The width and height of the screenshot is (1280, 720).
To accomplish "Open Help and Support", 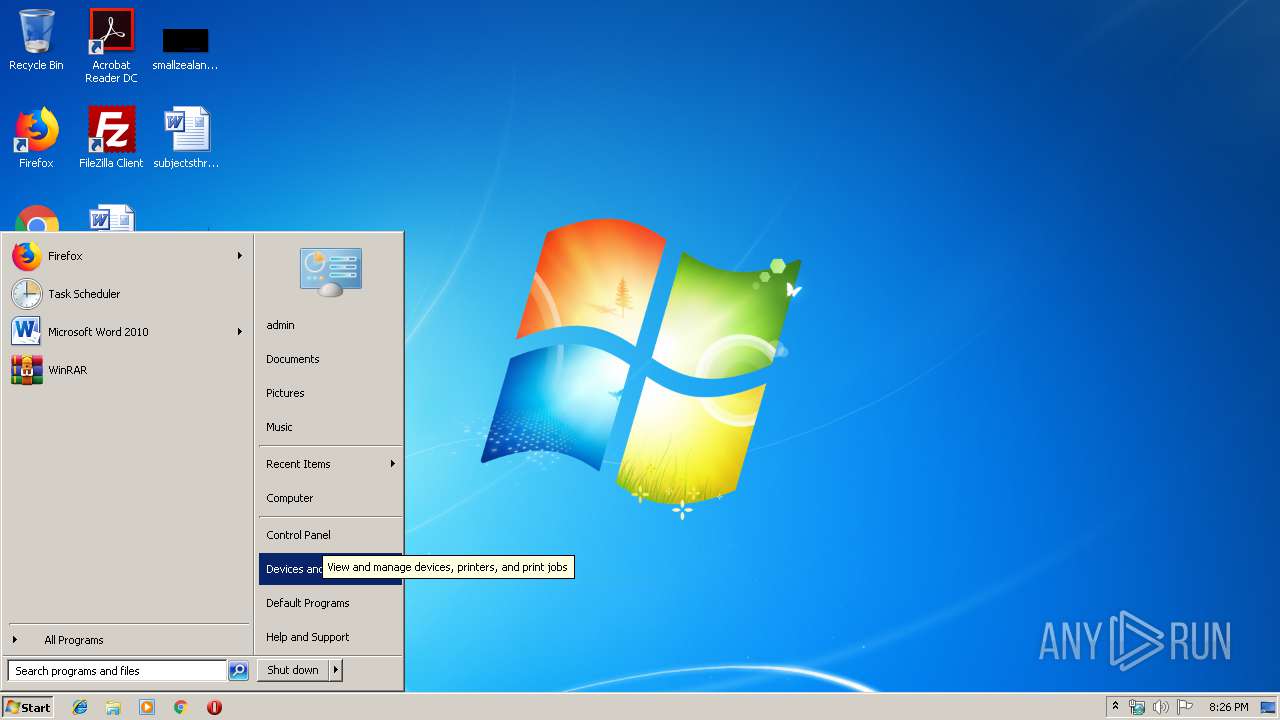I will click(x=330, y=637).
